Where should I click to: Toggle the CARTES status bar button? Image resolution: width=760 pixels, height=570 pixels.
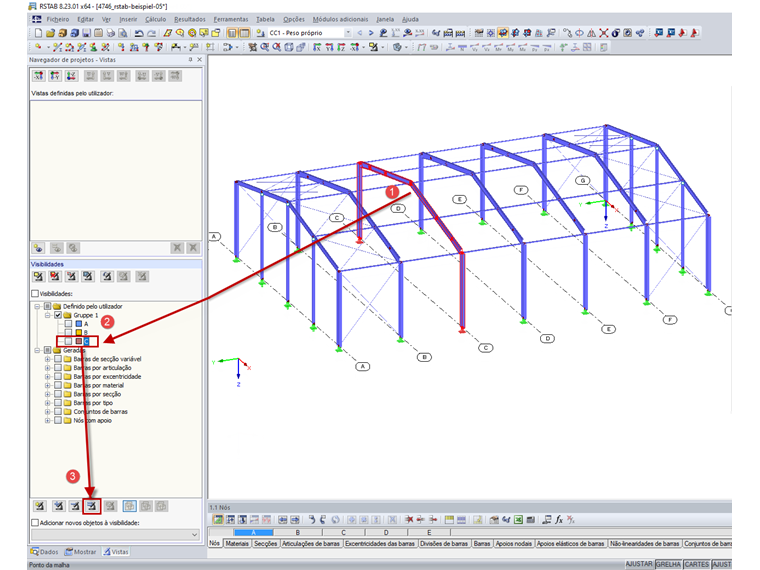[697, 564]
